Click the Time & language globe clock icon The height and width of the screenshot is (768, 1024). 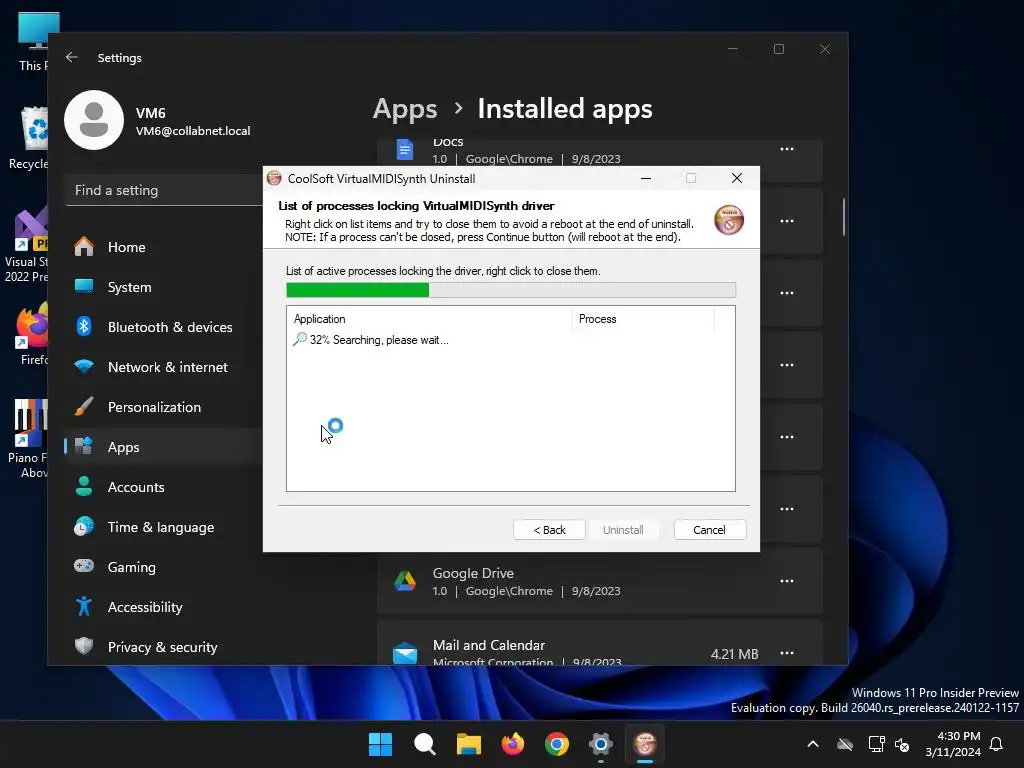click(x=84, y=526)
